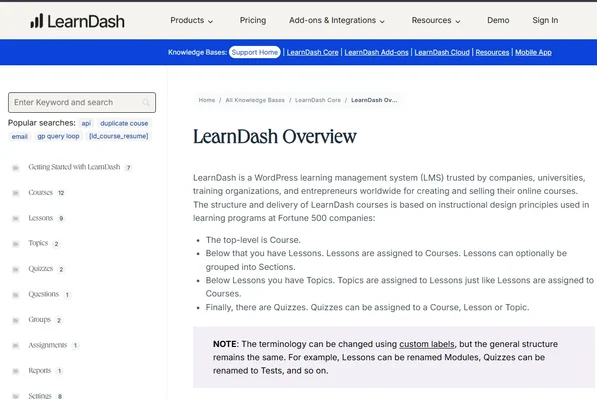Expand the Courses category
Image resolution: width=597 pixels, height=399 pixels.
pyautogui.click(x=40, y=193)
